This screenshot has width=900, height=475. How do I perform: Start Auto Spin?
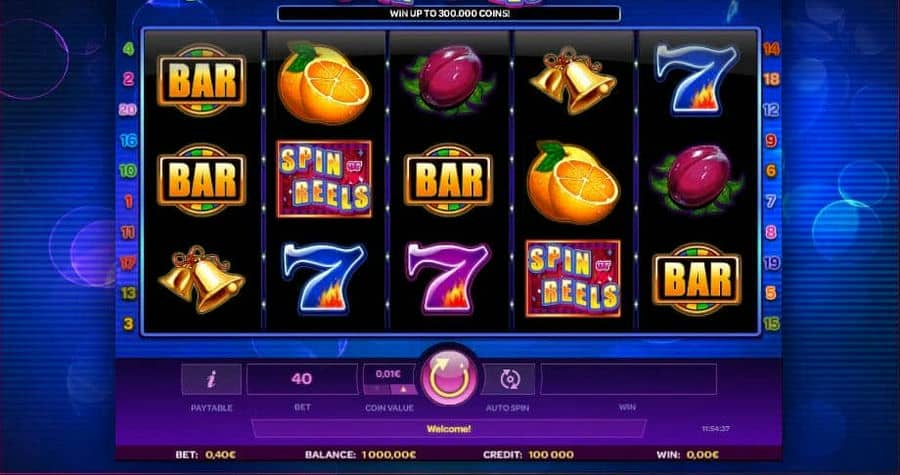point(509,379)
